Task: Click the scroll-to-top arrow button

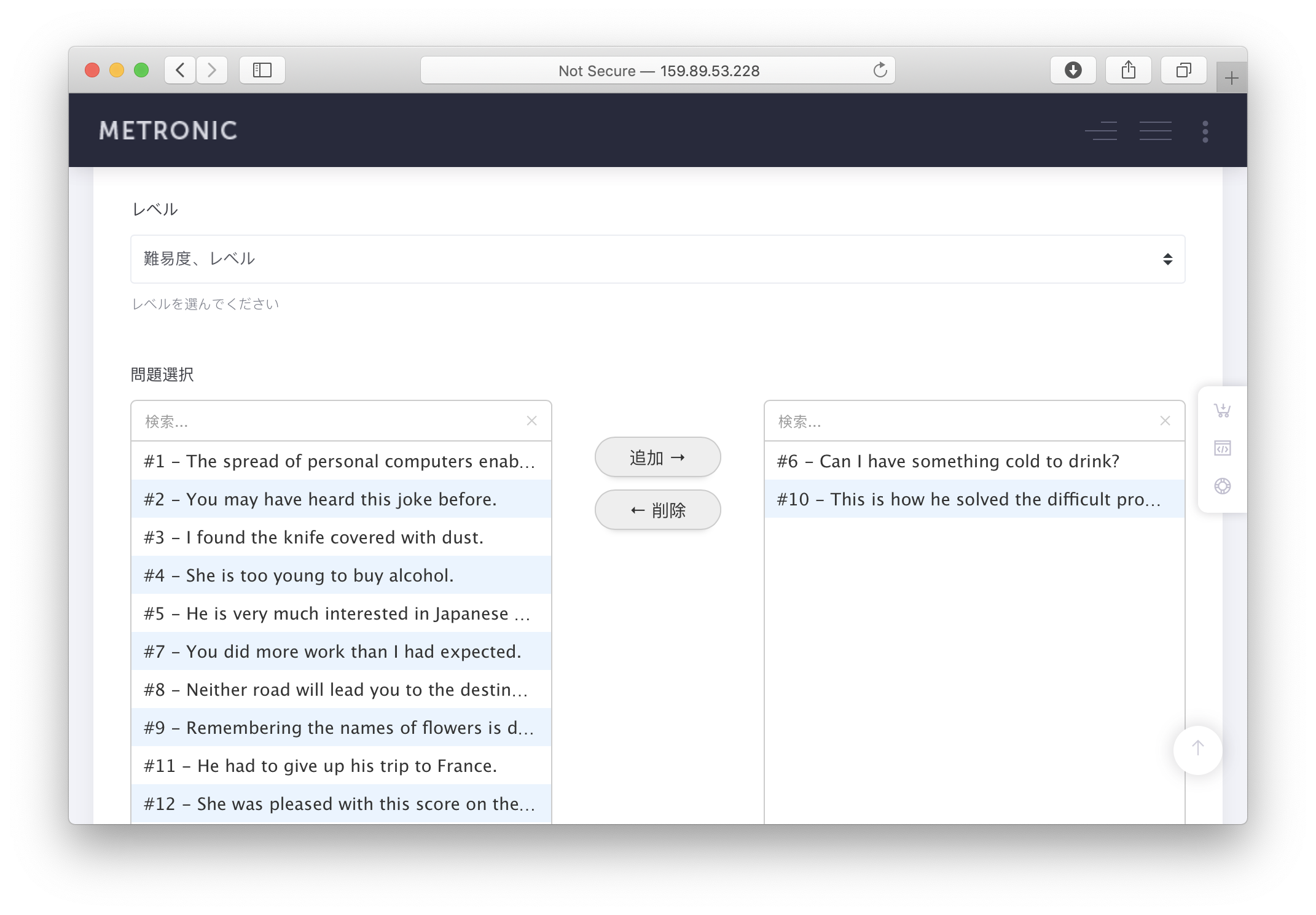Action: pyautogui.click(x=1197, y=749)
